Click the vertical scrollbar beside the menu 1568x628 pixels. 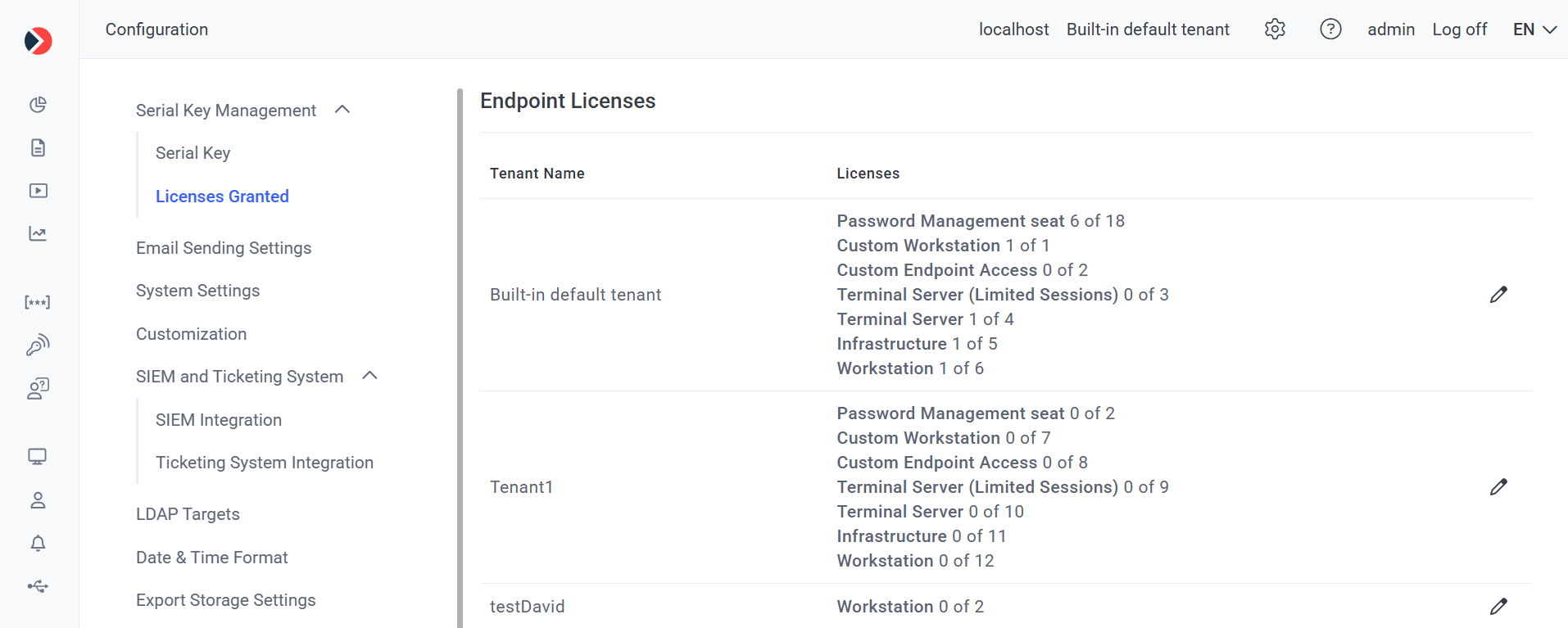coord(460,359)
